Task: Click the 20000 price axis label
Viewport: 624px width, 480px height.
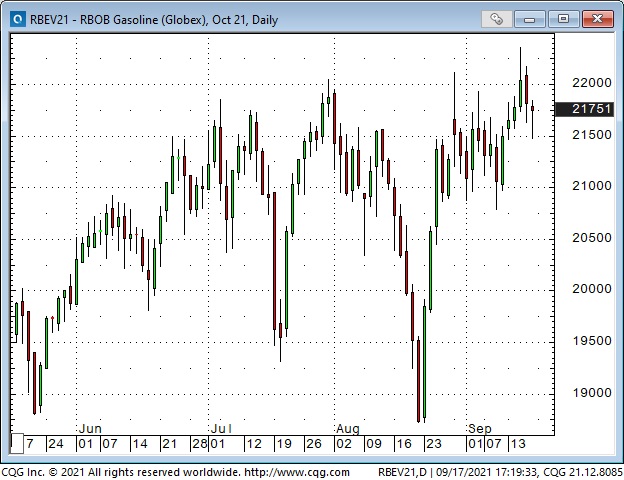Action: [591, 289]
